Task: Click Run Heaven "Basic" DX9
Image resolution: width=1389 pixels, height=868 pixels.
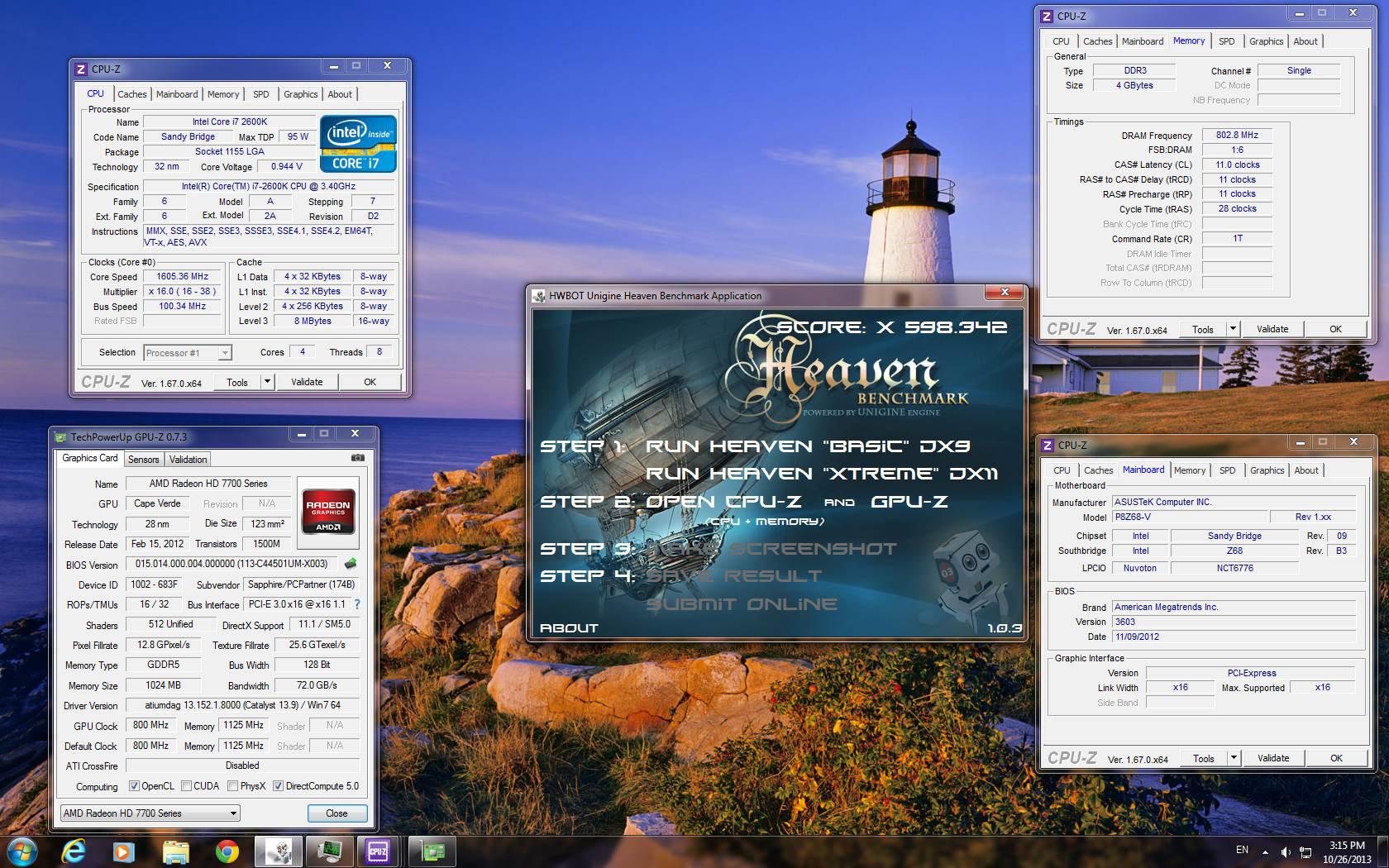Action: (x=808, y=446)
